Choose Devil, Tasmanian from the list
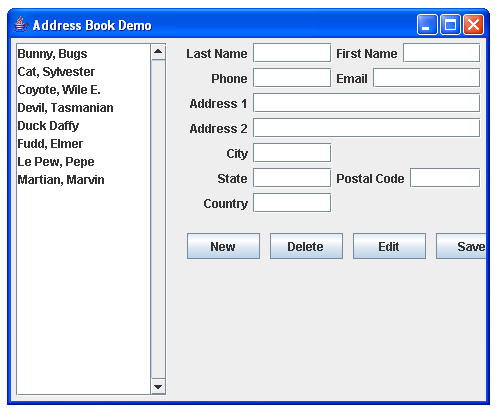This screenshot has height=414, width=498. (x=84, y=108)
